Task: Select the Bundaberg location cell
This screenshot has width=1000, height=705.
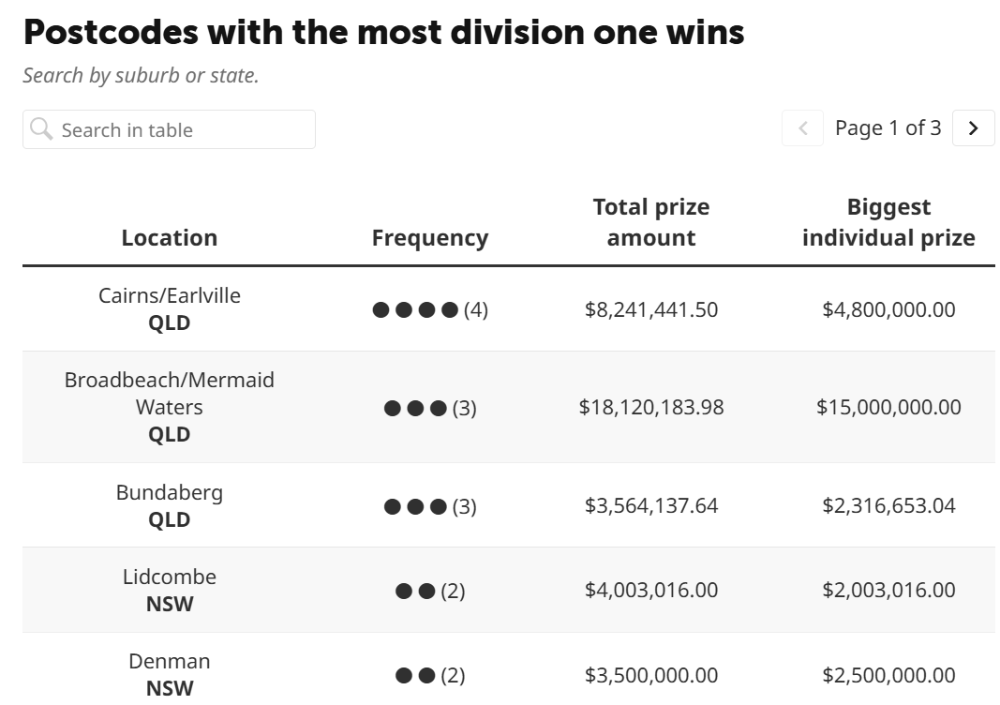Action: (x=170, y=505)
